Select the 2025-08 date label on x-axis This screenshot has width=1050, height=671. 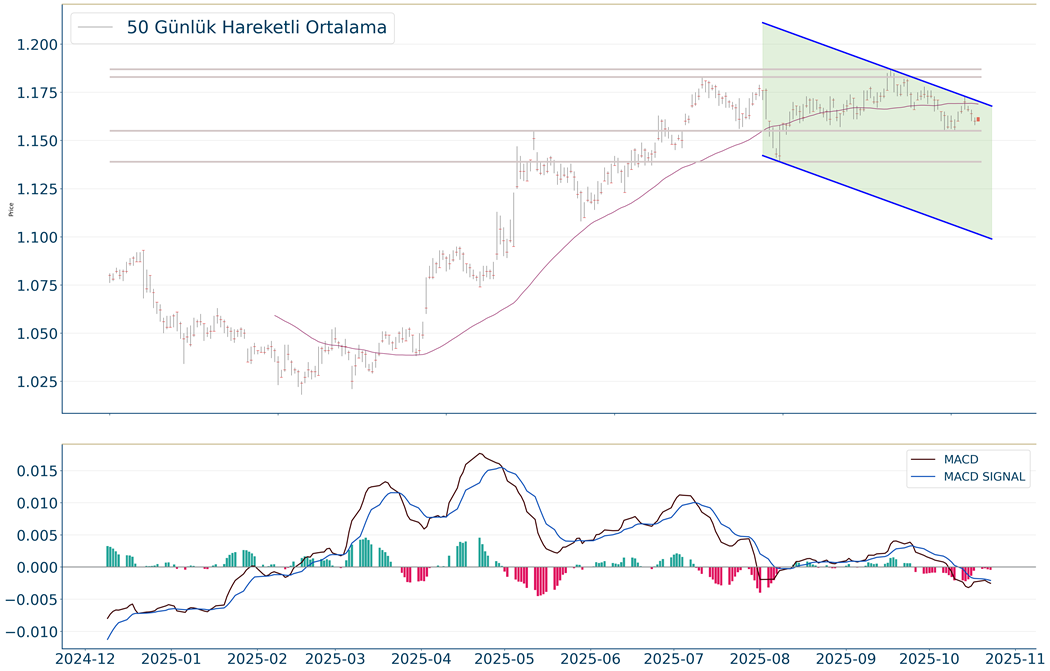pyautogui.click(x=762, y=658)
